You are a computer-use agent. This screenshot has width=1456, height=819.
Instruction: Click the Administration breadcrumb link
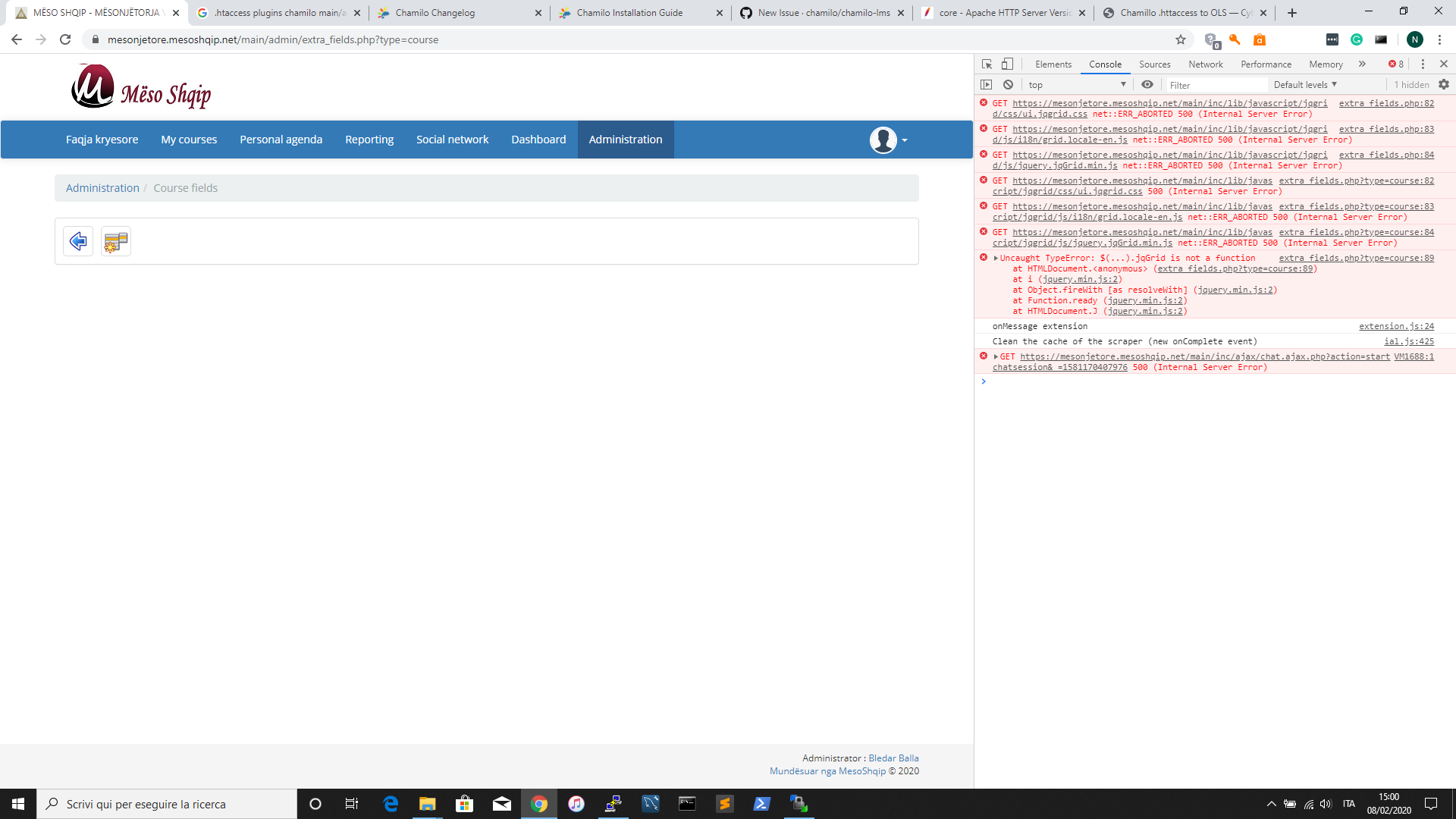[x=102, y=187]
